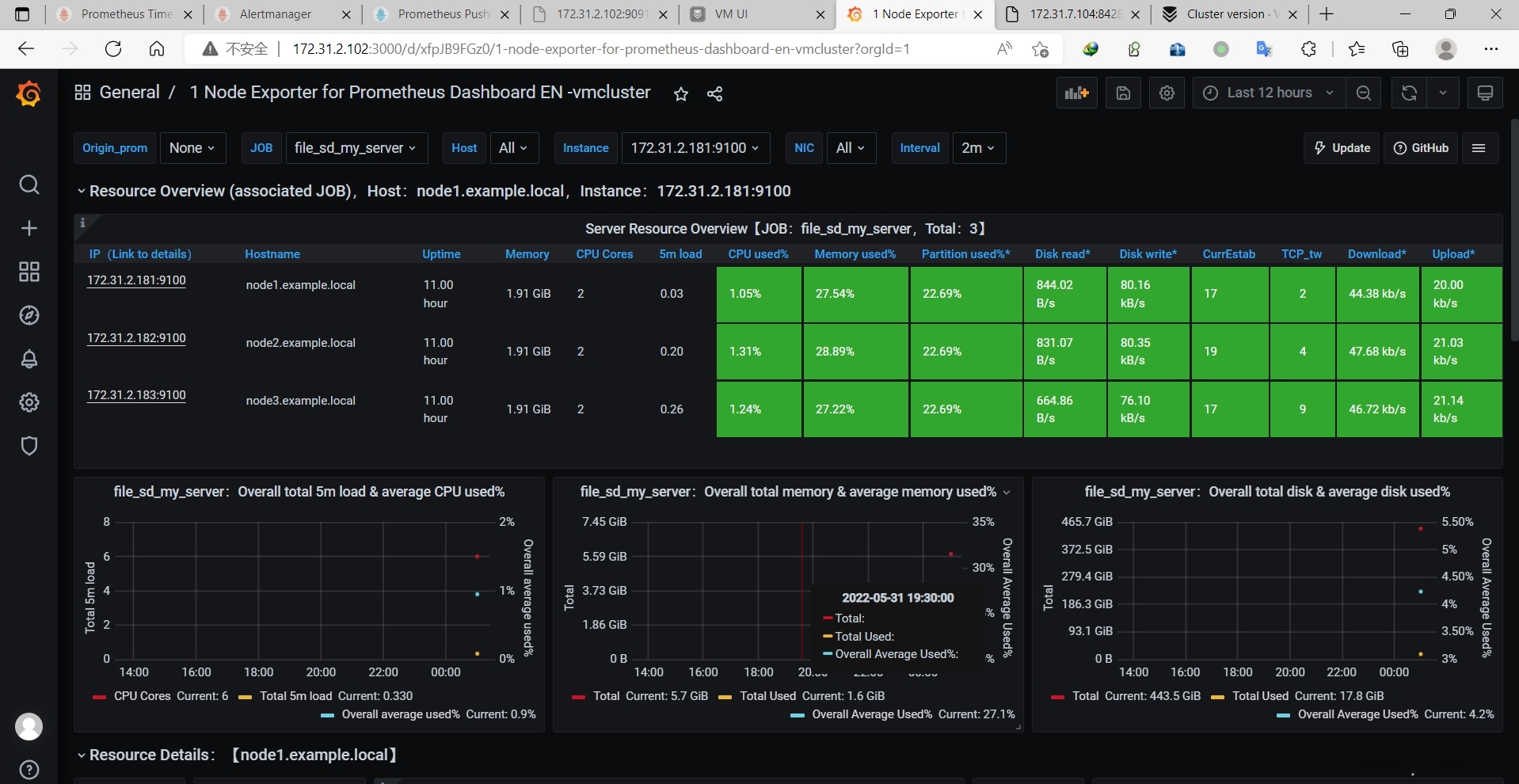Open the 172.31.2.182:9100 details link
Image resolution: width=1519 pixels, height=784 pixels.
click(x=136, y=338)
